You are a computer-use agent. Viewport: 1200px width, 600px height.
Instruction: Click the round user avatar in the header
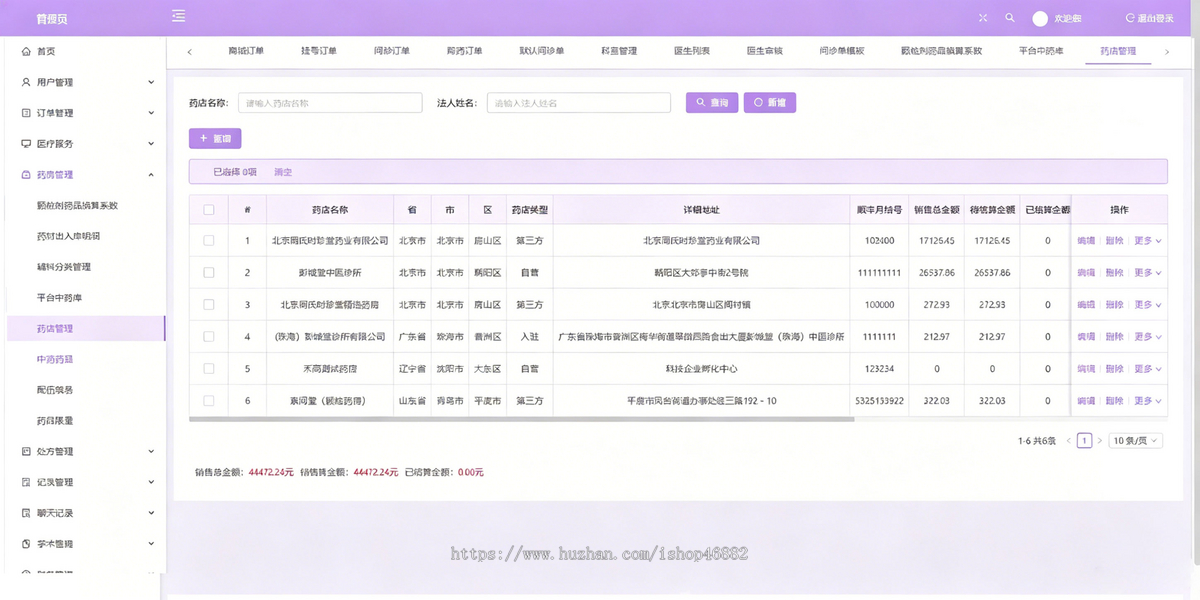pyautogui.click(x=1040, y=18)
